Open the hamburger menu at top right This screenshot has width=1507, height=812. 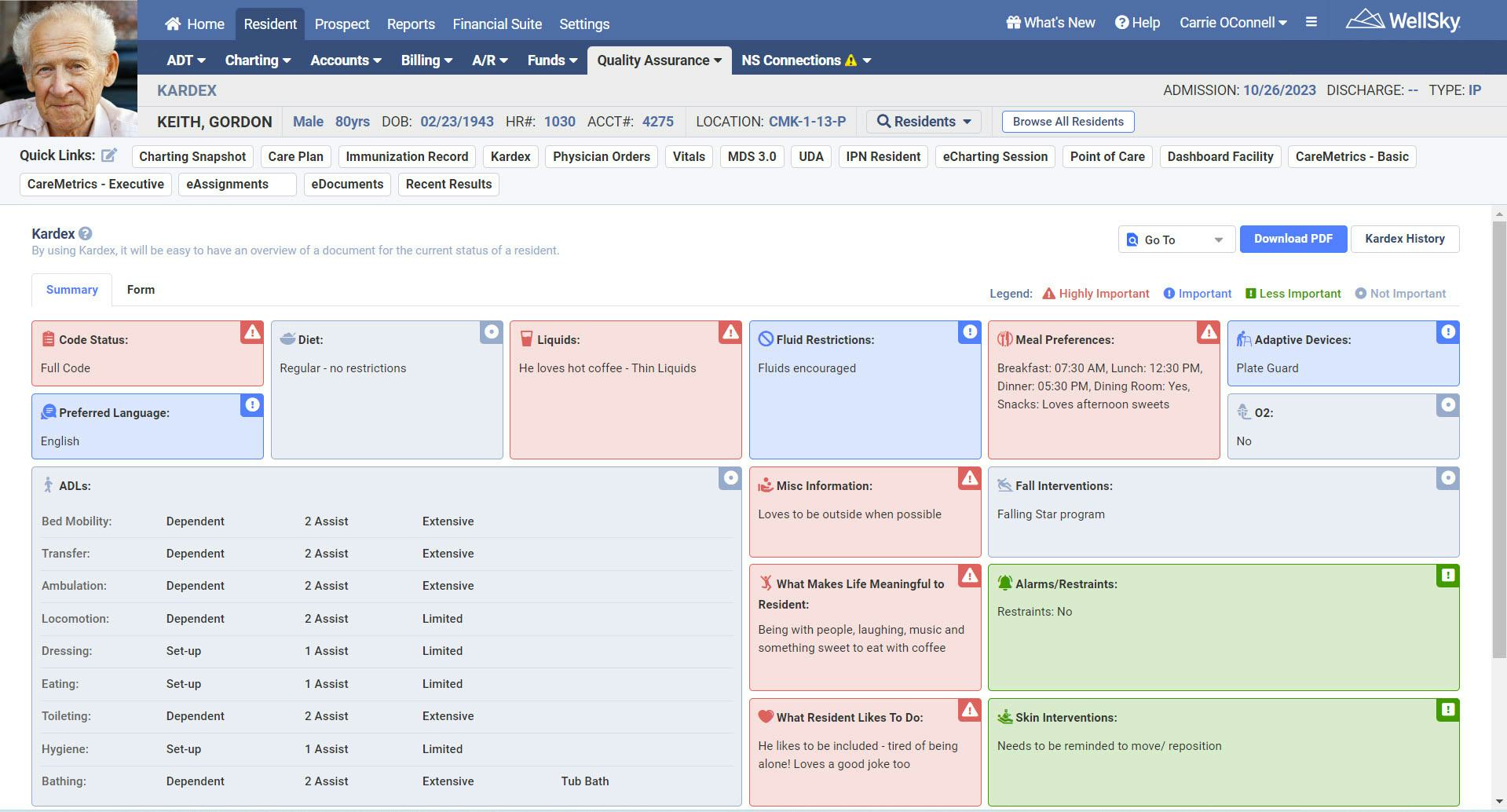pos(1311,22)
